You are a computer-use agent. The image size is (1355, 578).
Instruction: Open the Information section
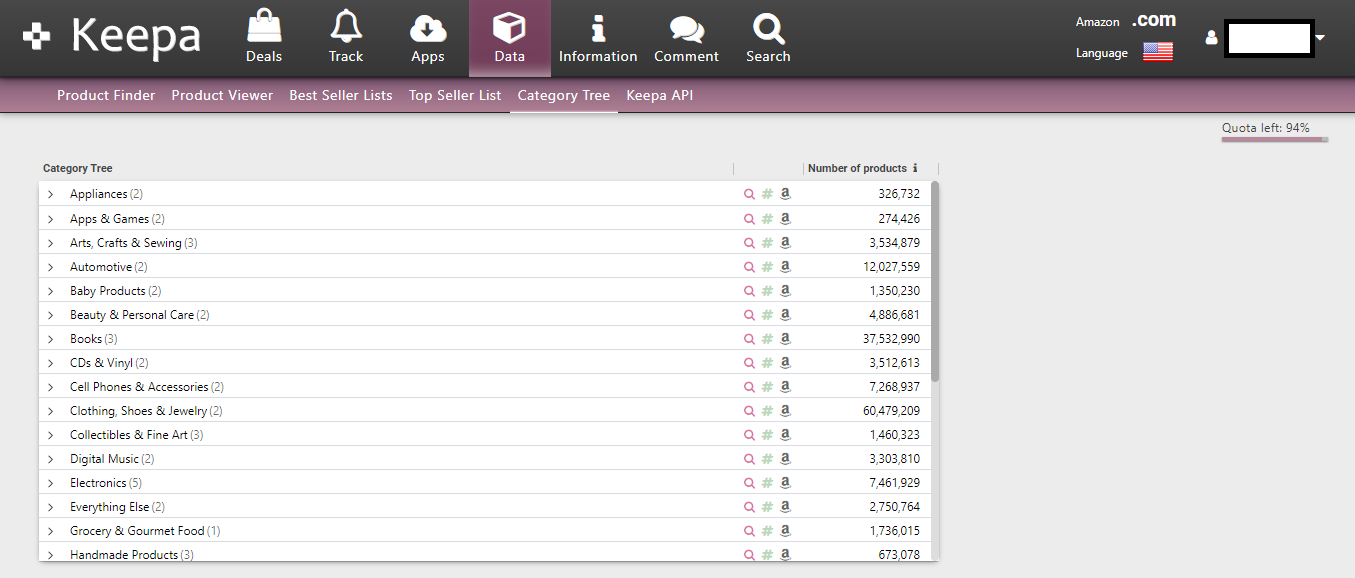click(598, 38)
